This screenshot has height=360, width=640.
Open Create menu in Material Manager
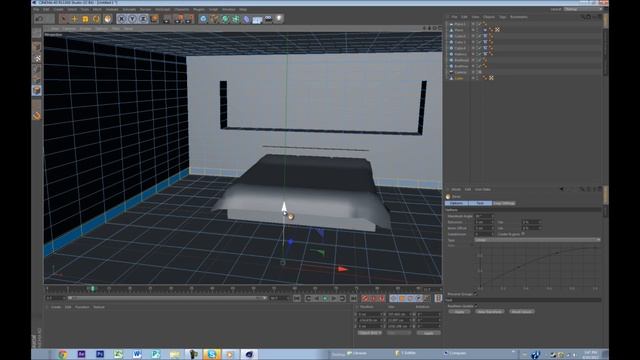[x=56, y=307]
